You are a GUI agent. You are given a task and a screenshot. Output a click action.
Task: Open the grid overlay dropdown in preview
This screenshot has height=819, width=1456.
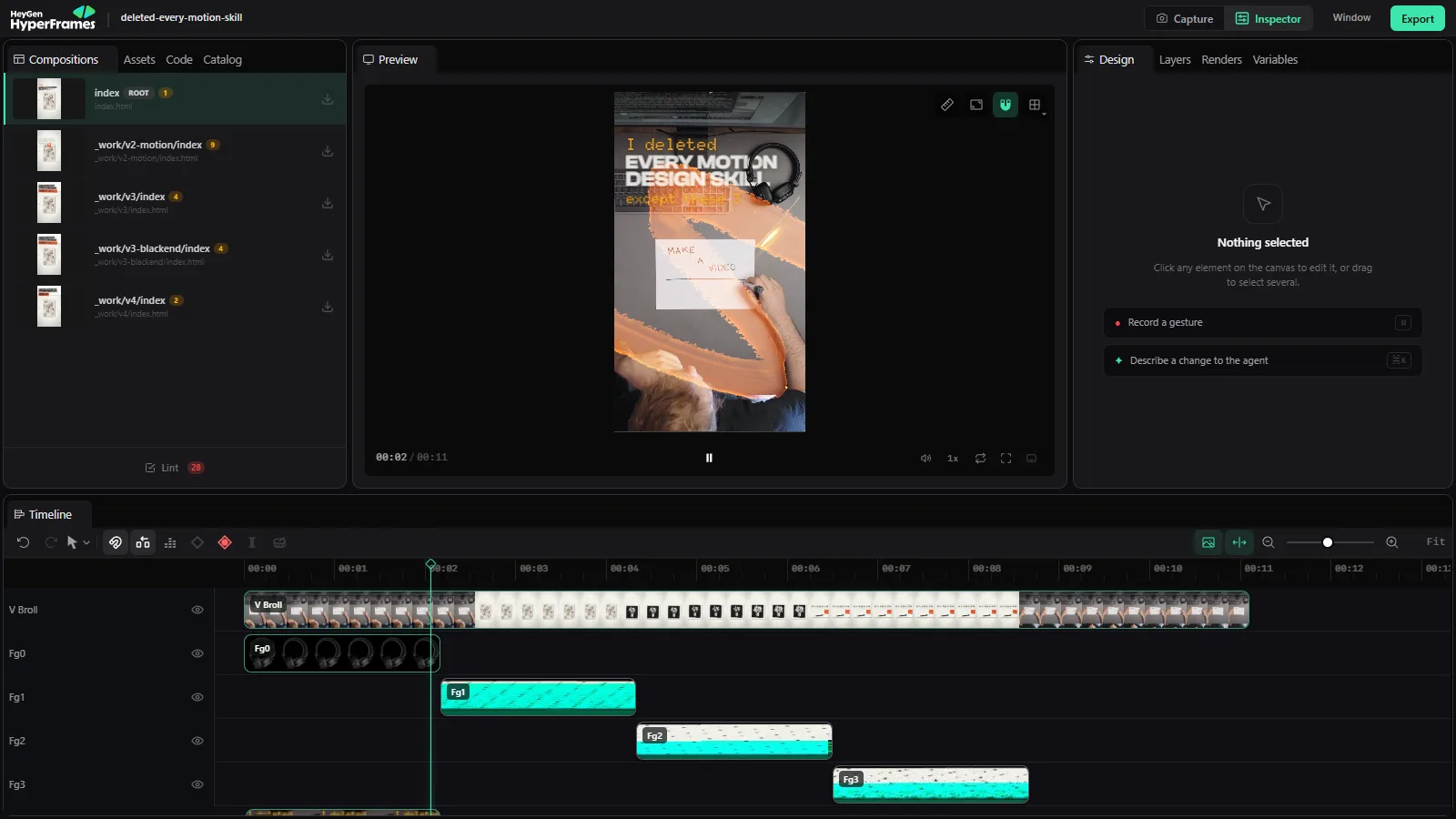click(x=1036, y=106)
